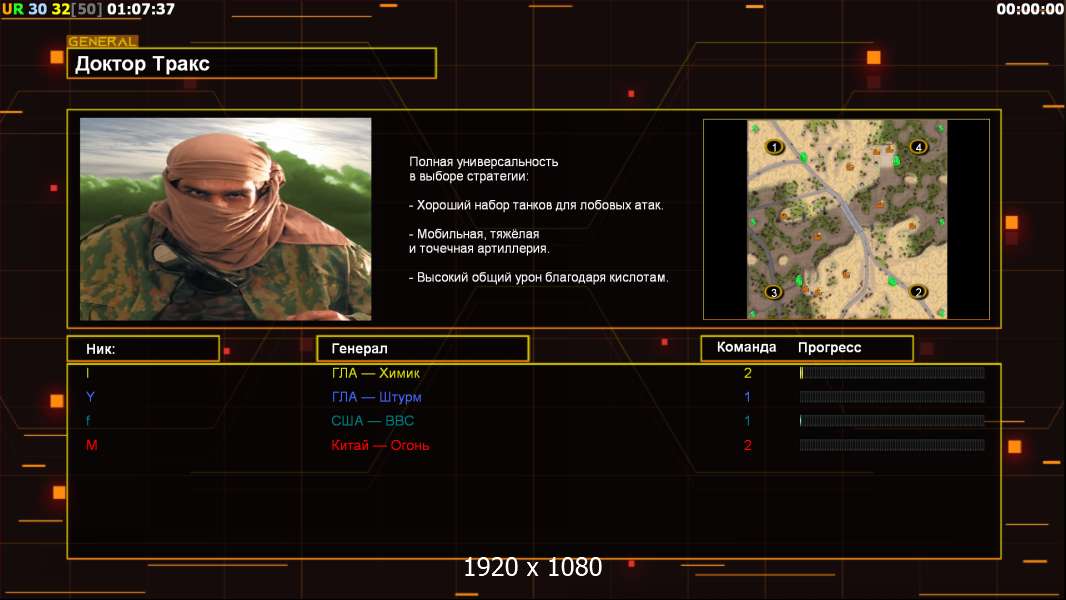Click the desert map preview center
The width and height of the screenshot is (1066, 600).
tap(846, 219)
